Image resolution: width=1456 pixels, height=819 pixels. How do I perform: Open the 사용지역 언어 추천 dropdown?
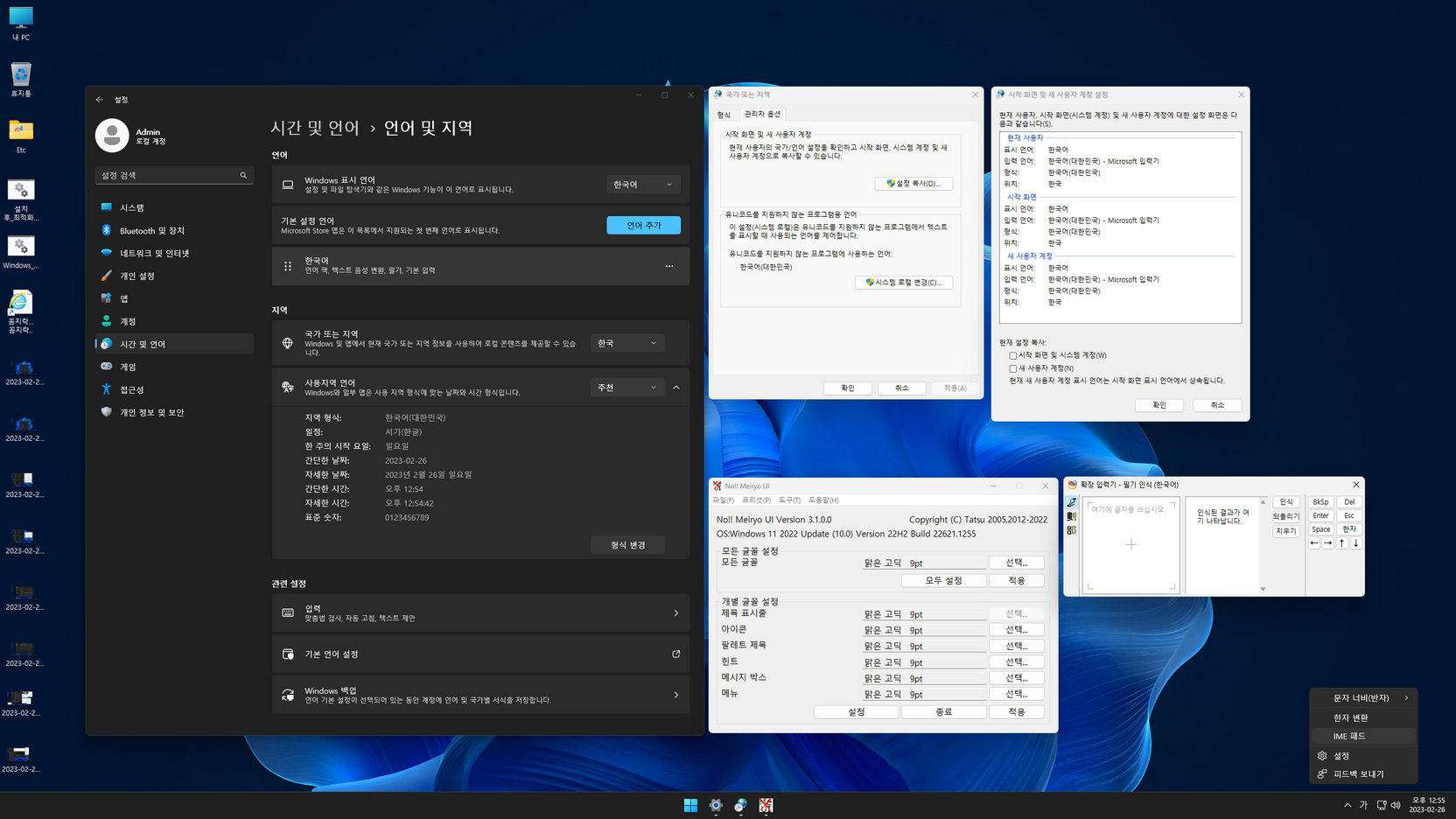627,388
